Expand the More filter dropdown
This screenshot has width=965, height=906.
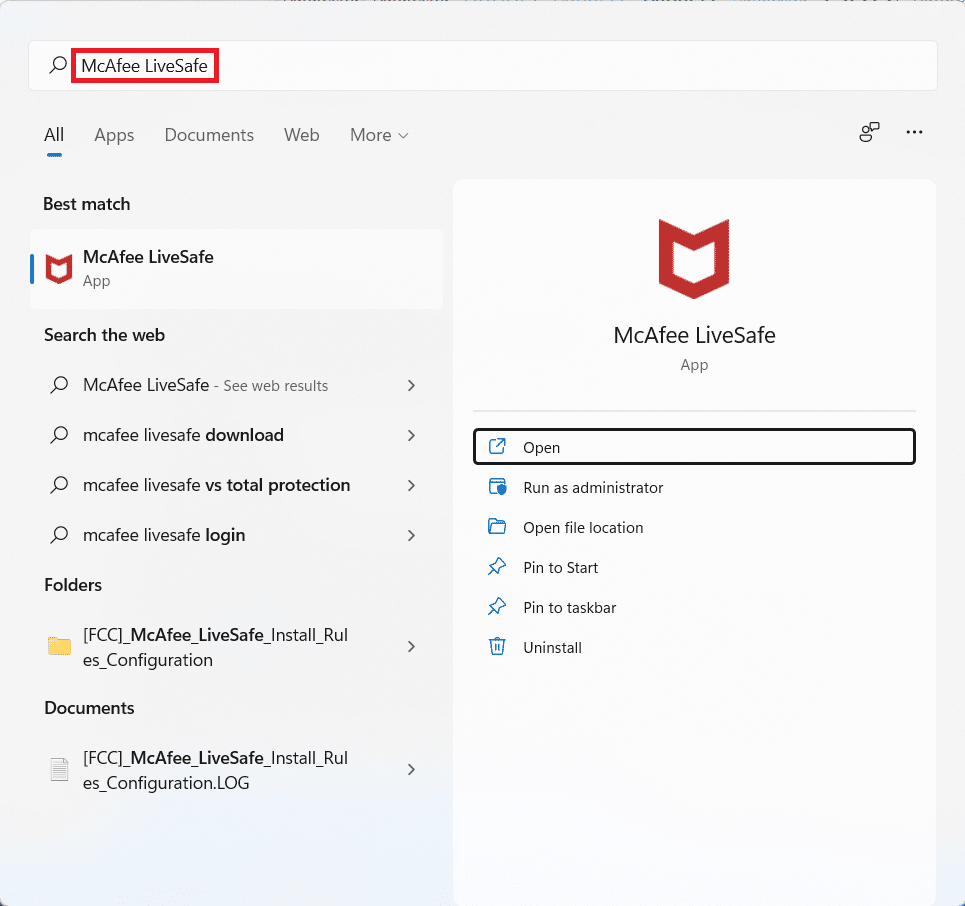tap(378, 135)
